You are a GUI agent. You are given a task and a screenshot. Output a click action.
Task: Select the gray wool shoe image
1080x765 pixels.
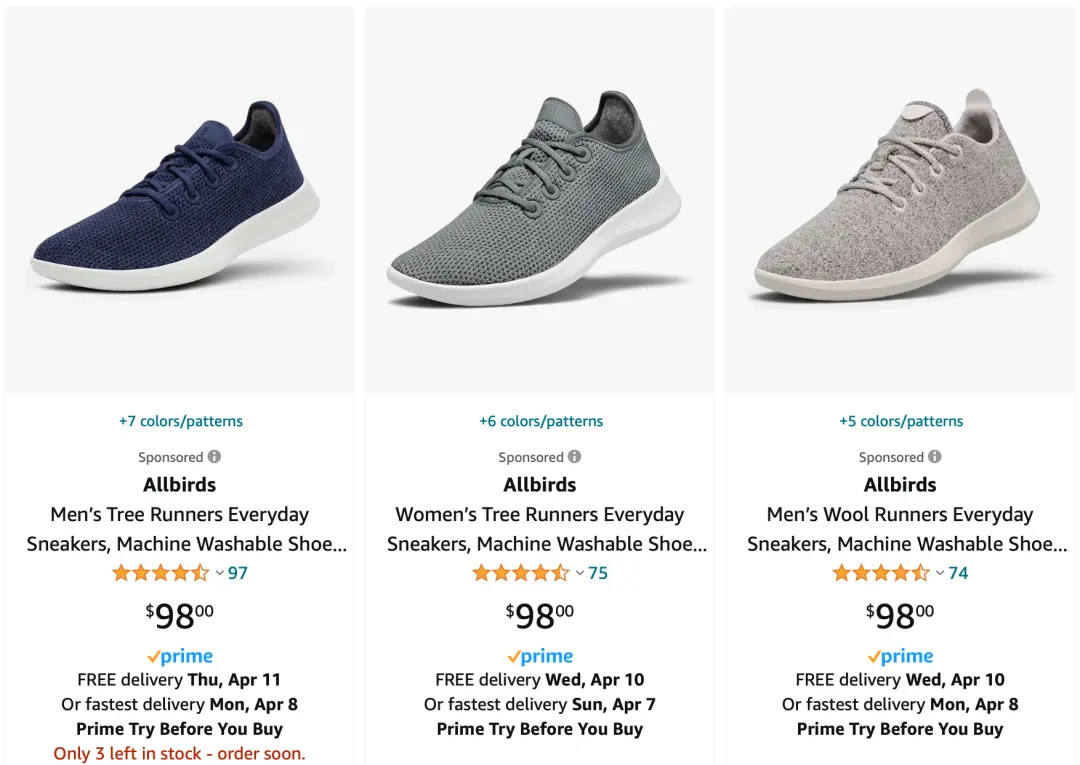coord(900,200)
